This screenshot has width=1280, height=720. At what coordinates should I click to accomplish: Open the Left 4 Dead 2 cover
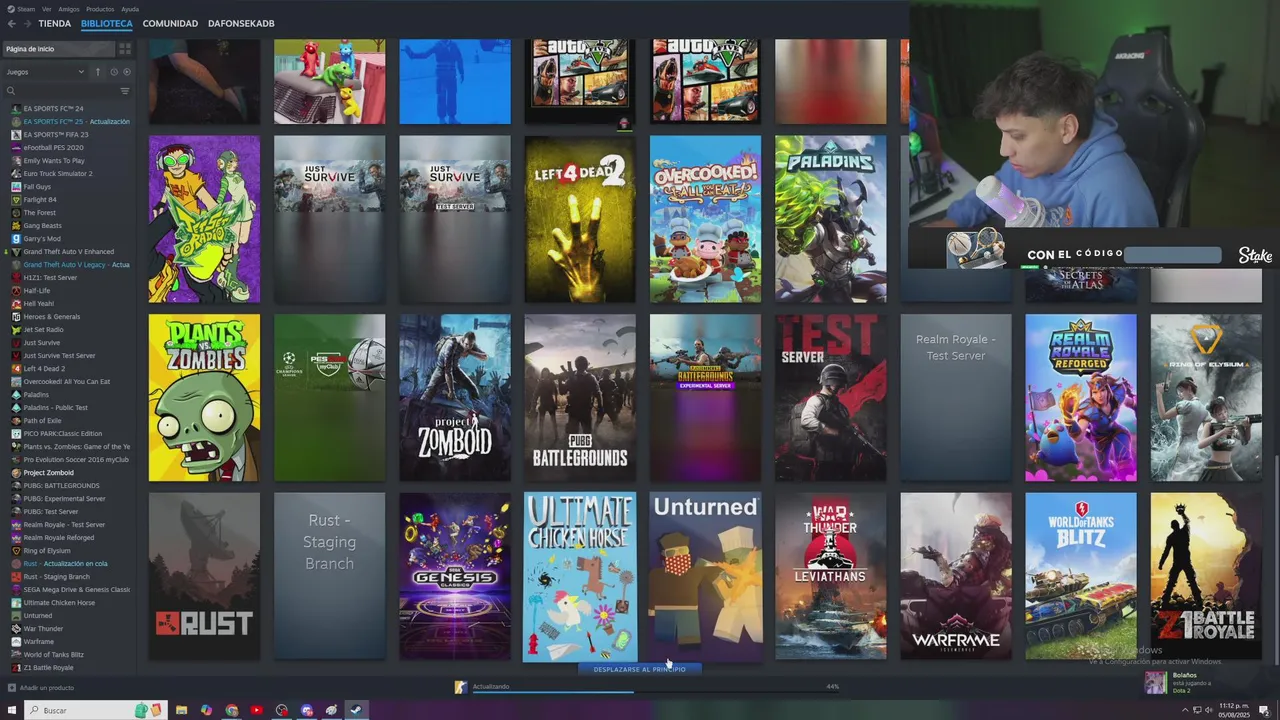[580, 219]
